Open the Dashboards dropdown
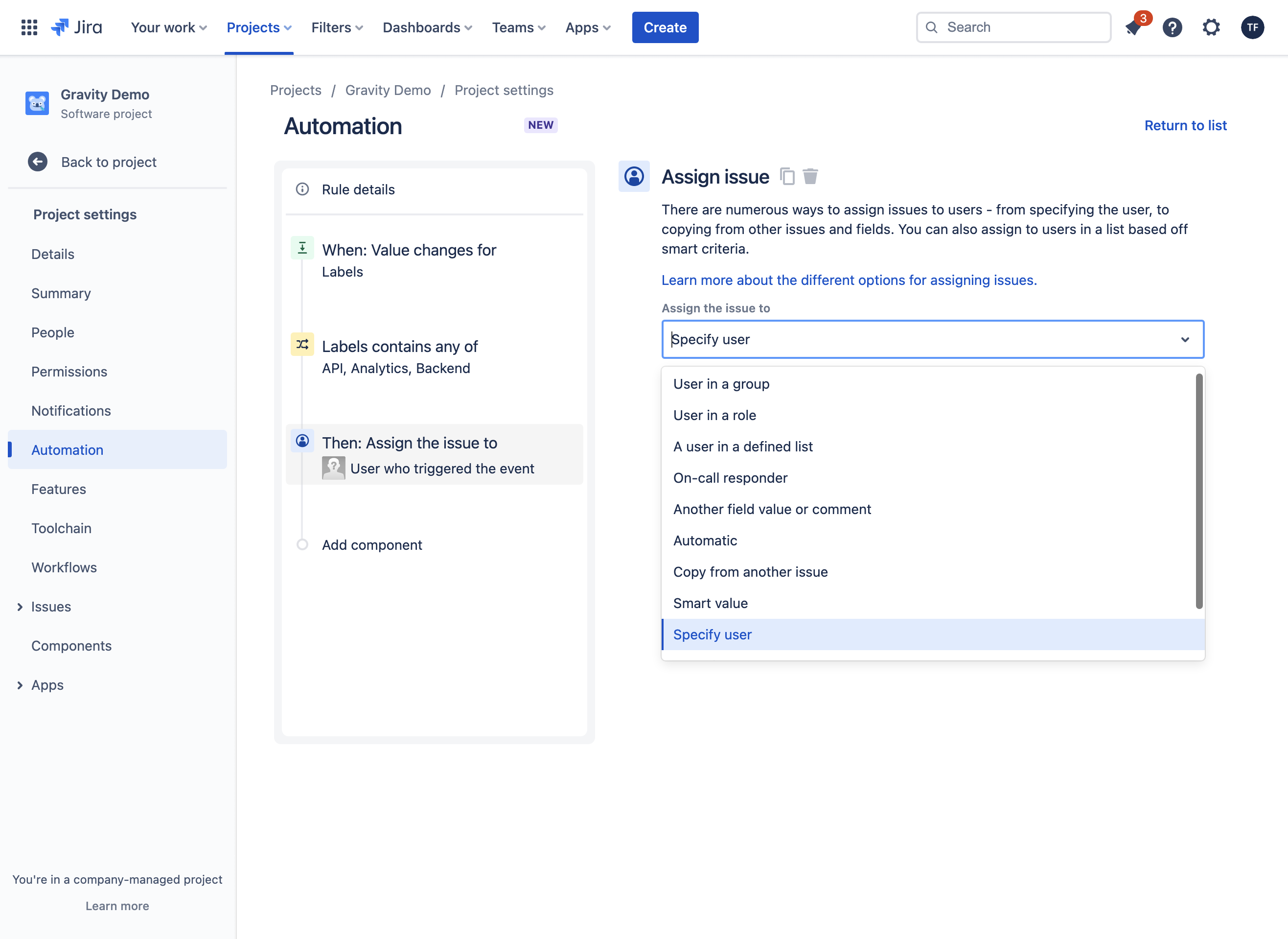1288x939 pixels. click(x=427, y=27)
